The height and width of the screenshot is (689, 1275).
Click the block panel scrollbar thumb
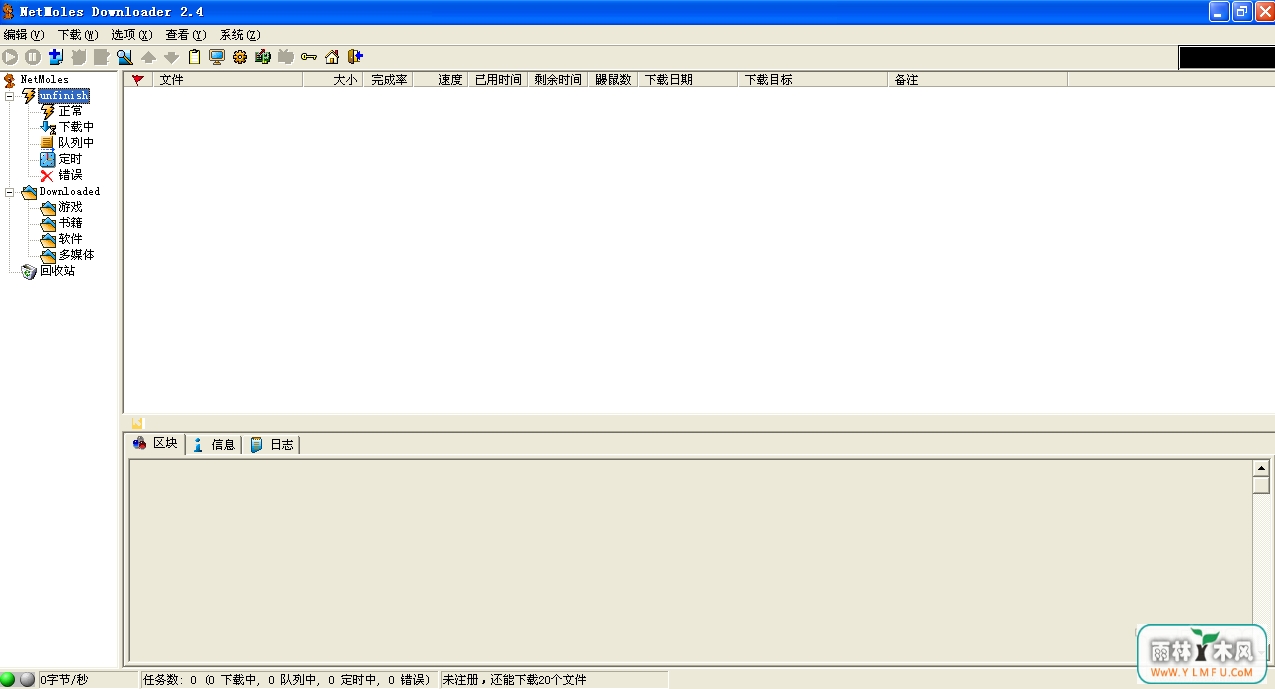click(1261, 485)
